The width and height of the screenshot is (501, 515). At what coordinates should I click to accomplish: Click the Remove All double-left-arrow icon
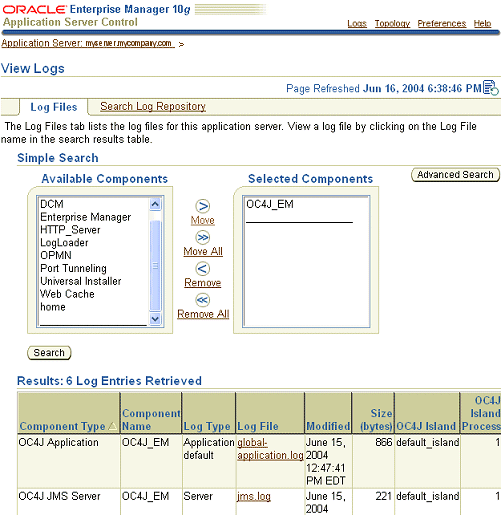pyautogui.click(x=203, y=300)
